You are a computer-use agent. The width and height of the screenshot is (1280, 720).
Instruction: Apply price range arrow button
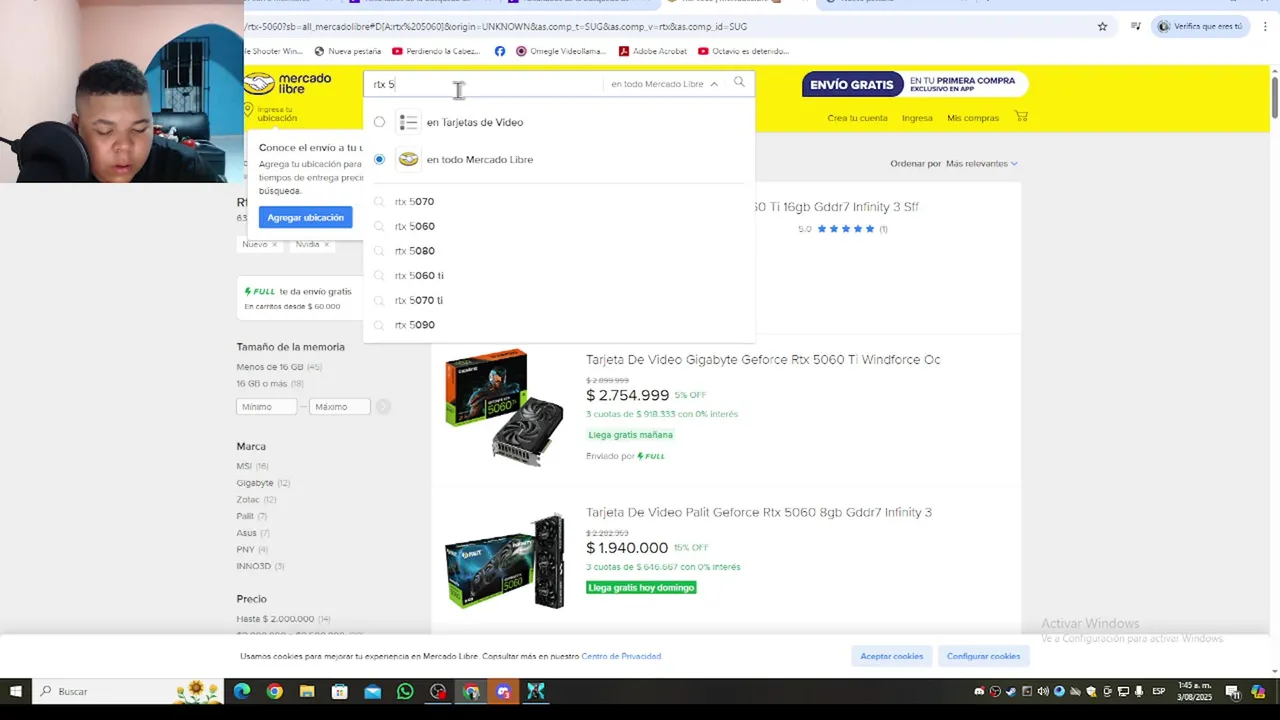coord(383,407)
